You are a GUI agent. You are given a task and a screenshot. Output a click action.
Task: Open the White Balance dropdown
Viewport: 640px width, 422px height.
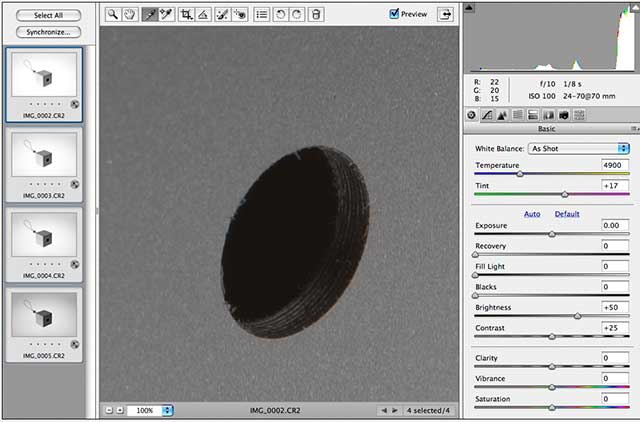pyautogui.click(x=578, y=149)
